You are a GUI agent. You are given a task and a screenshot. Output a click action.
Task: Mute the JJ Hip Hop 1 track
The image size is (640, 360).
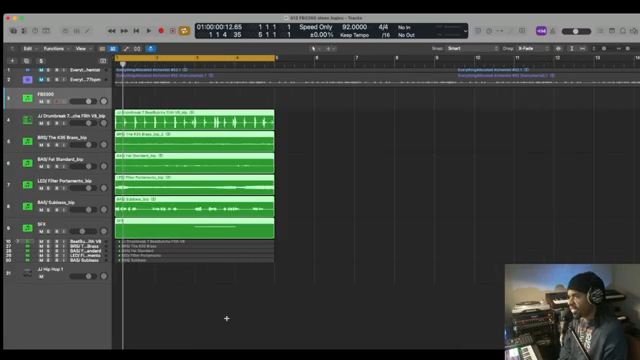[x=41, y=276]
